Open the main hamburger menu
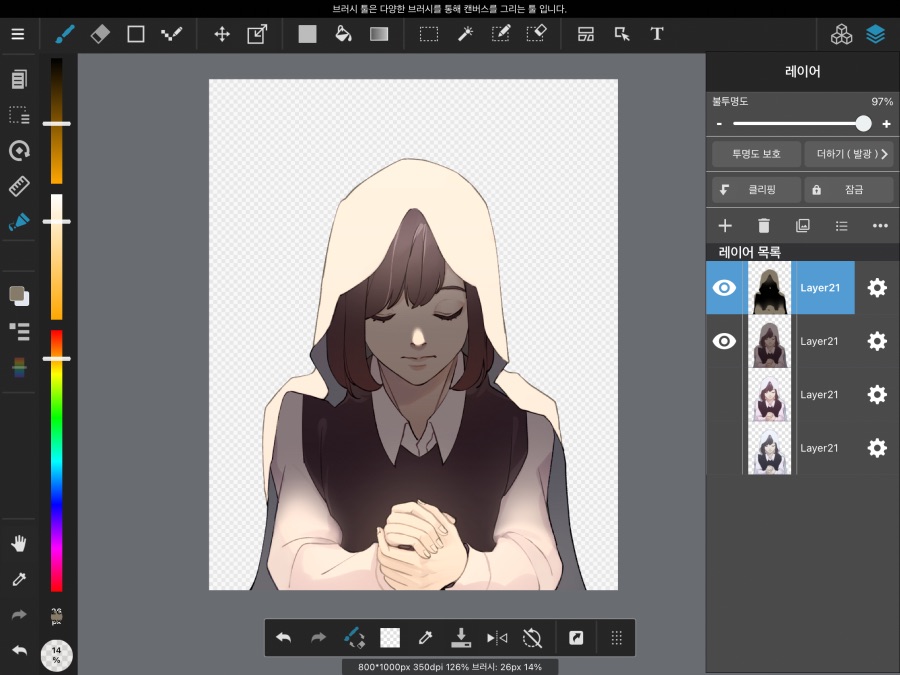Viewport: 900px width, 675px height. coord(18,33)
